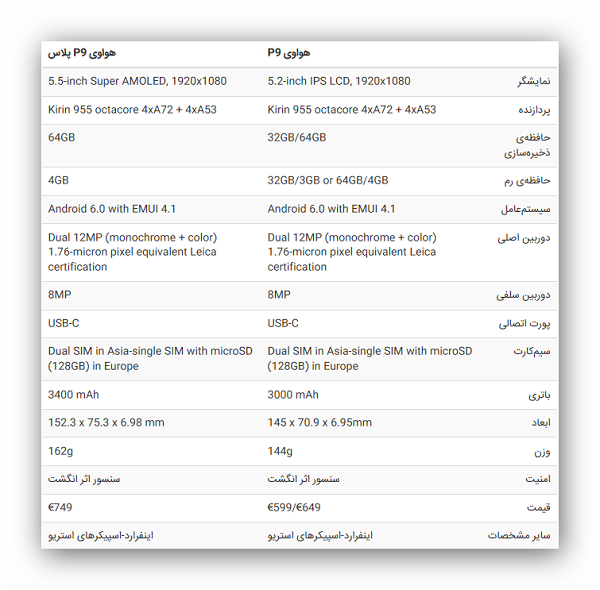Select the سیستم‌عامل row label
The width and height of the screenshot is (600, 590).
pyautogui.click(x=526, y=209)
